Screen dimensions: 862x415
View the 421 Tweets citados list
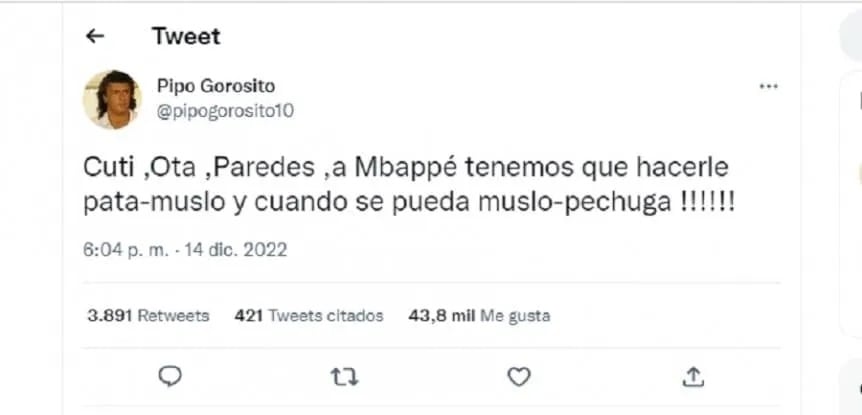tap(308, 316)
